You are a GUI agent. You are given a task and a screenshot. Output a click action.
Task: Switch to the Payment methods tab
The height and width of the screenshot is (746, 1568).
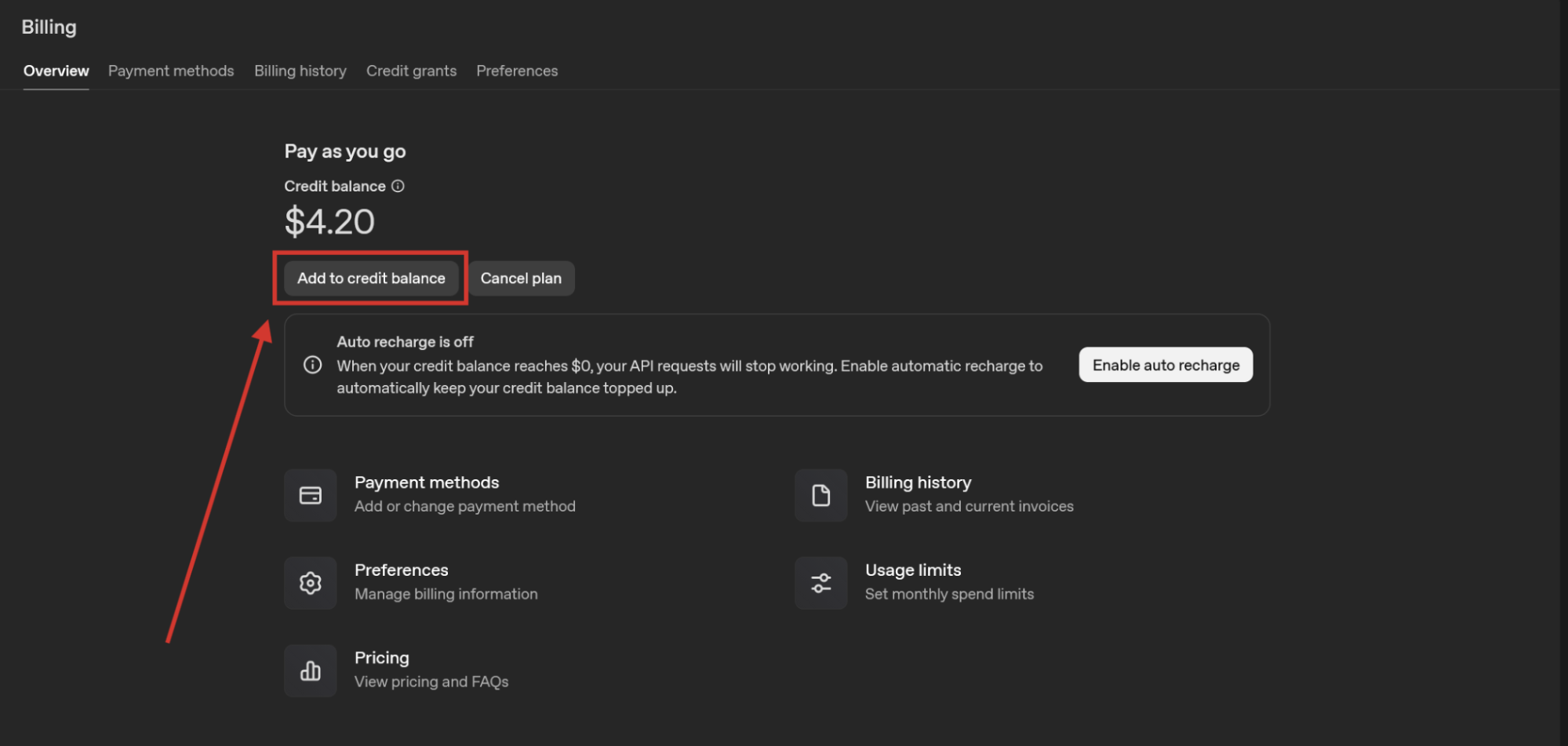click(171, 71)
